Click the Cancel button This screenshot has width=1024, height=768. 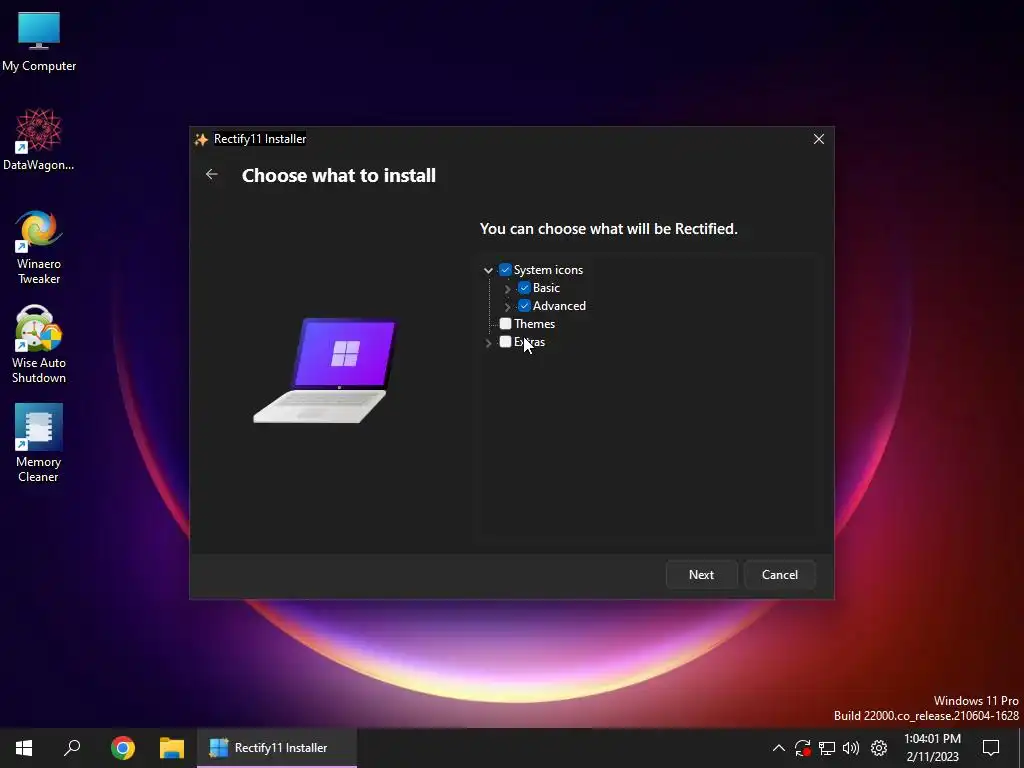[780, 575]
